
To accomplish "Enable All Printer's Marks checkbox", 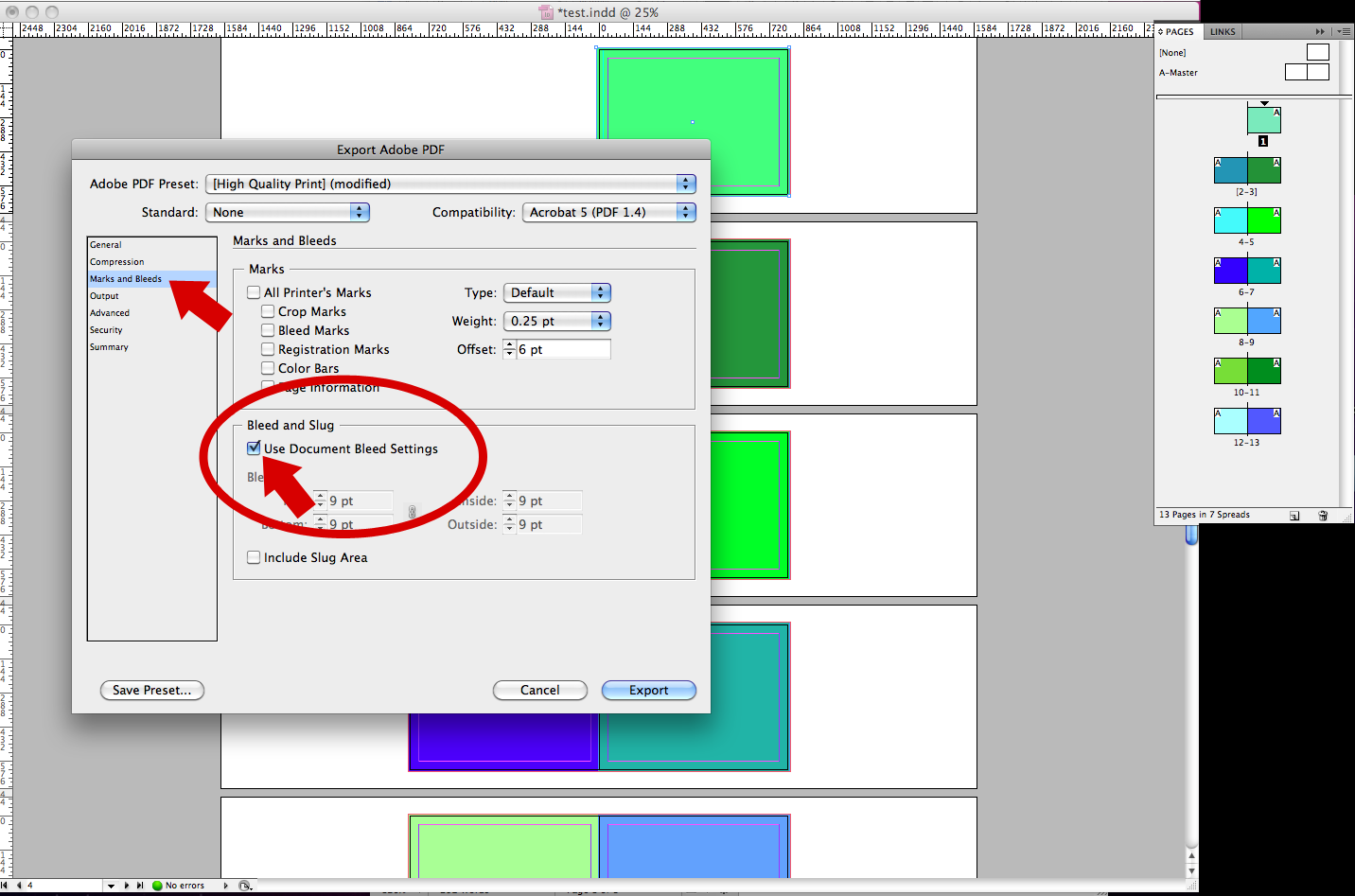I will pyautogui.click(x=254, y=292).
